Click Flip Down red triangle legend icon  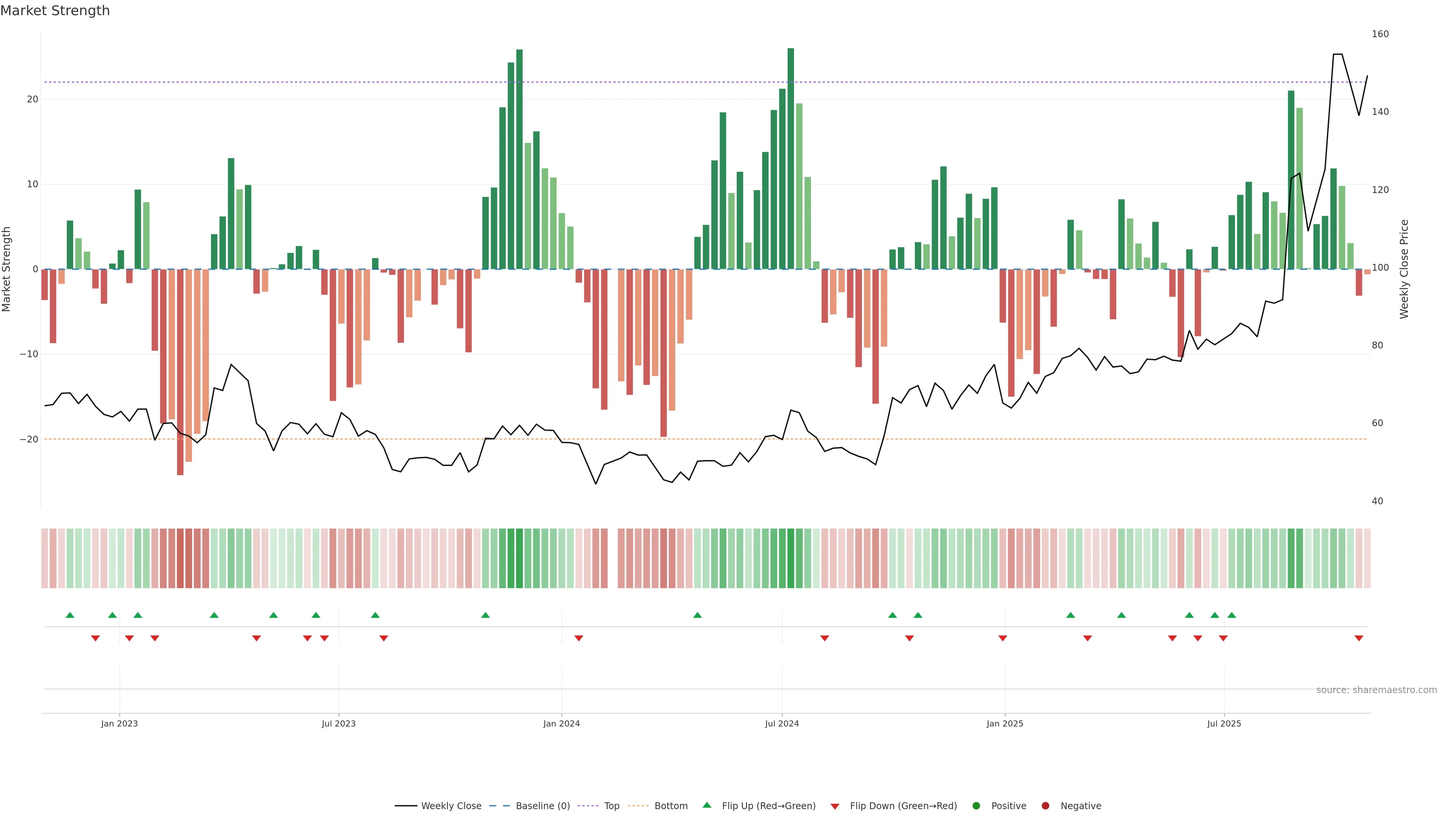(x=835, y=806)
